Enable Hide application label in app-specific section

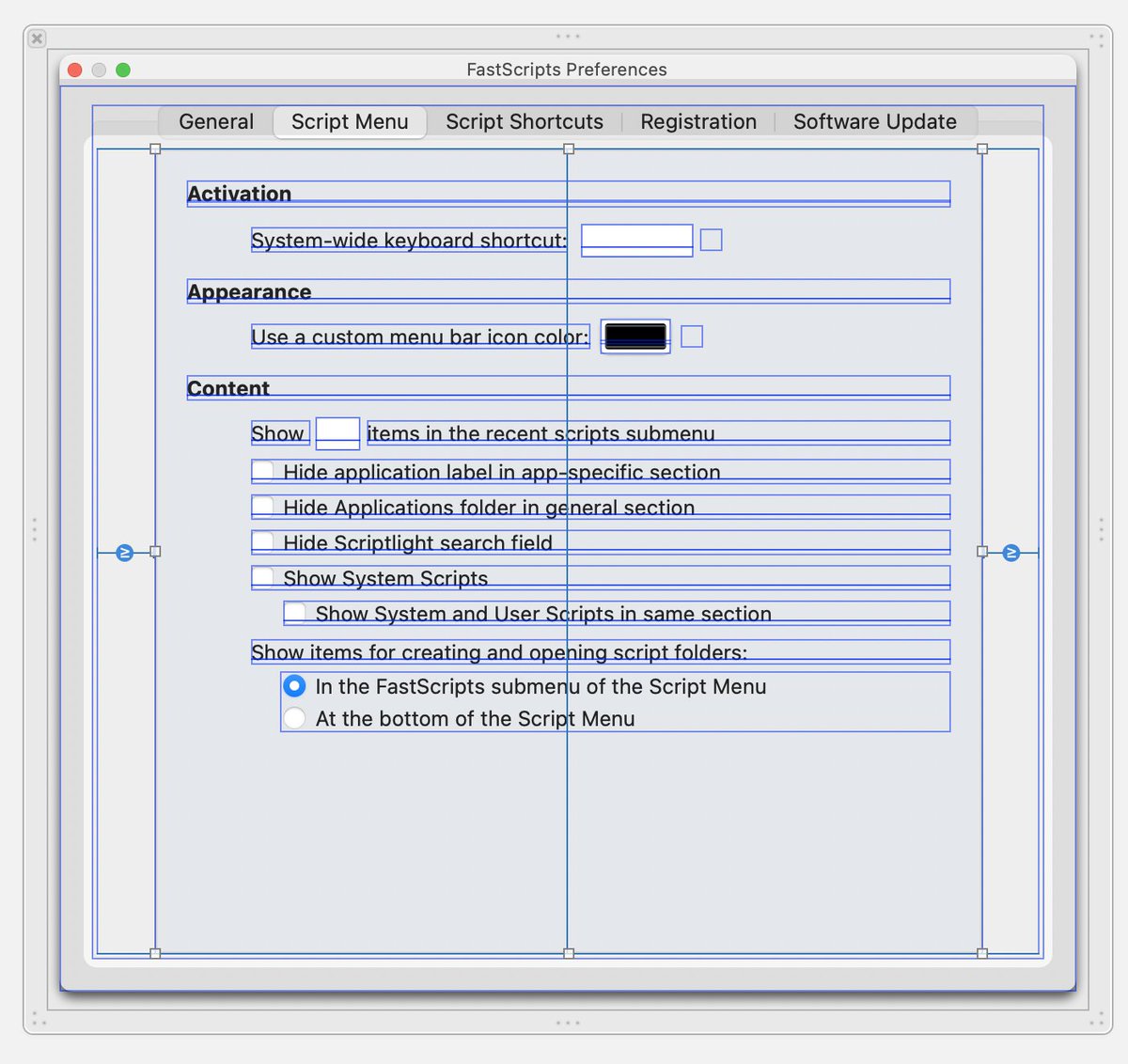(x=263, y=471)
